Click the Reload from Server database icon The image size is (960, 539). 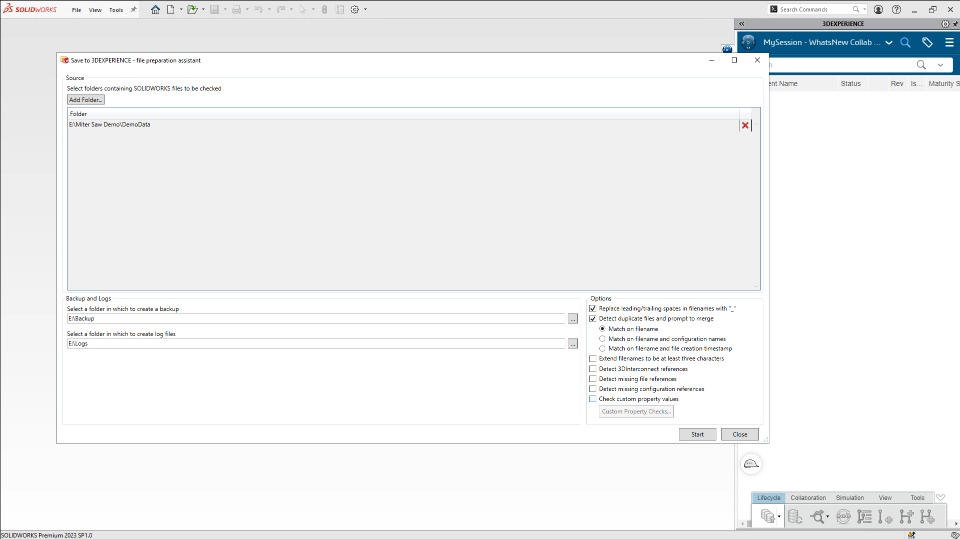(x=795, y=516)
